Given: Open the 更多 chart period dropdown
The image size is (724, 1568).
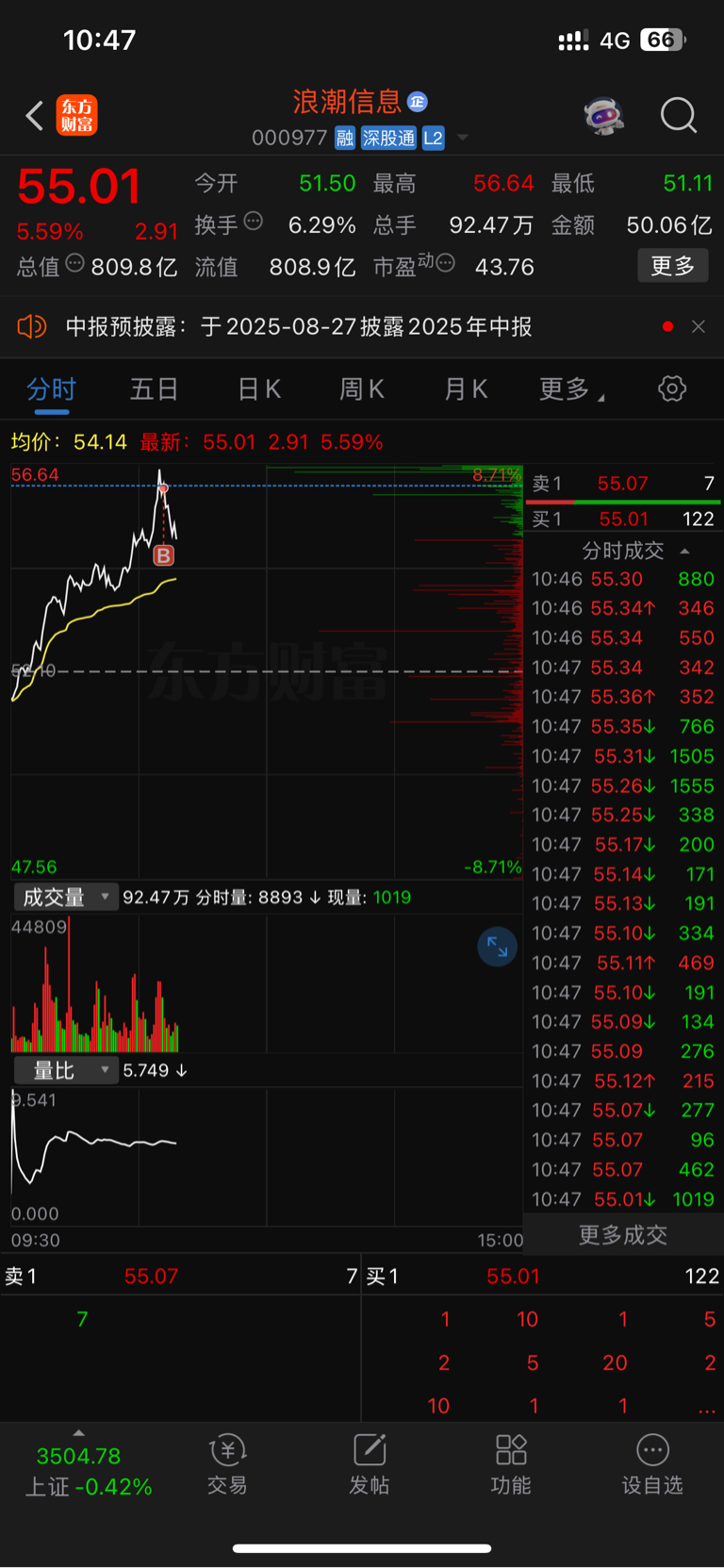Looking at the screenshot, I should [571, 388].
